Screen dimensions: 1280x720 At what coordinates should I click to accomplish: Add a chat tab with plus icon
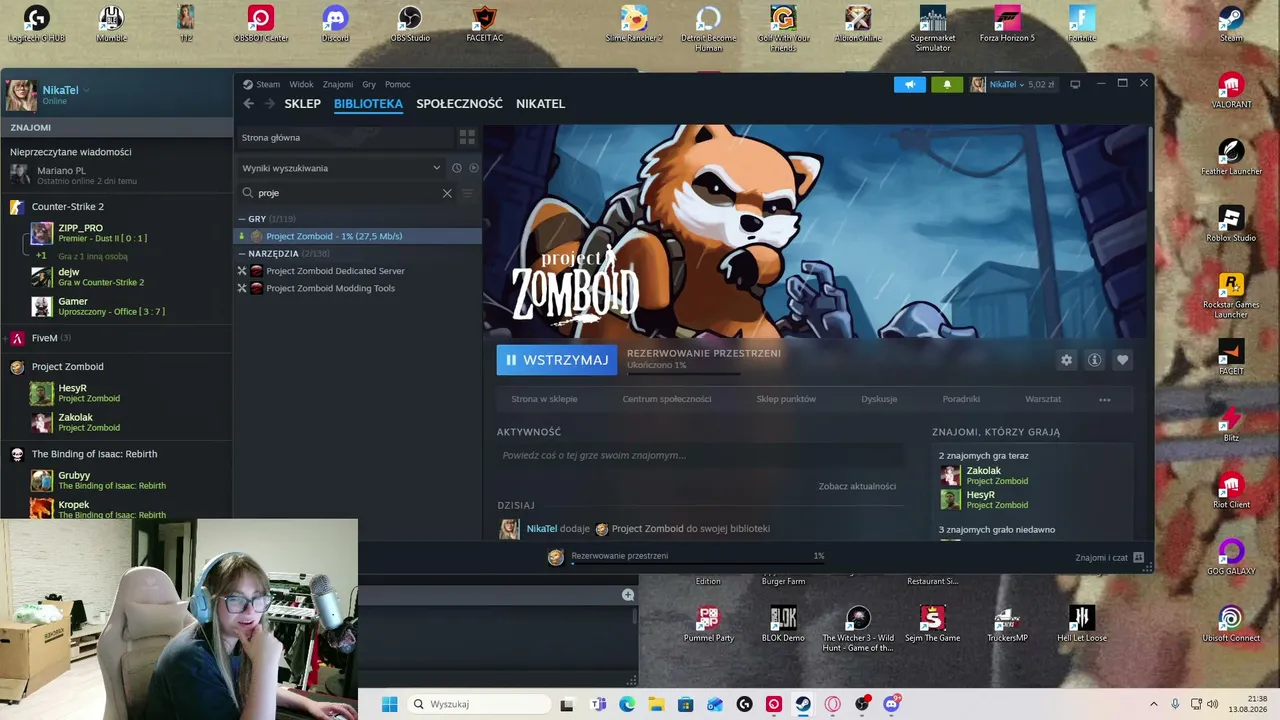click(628, 595)
